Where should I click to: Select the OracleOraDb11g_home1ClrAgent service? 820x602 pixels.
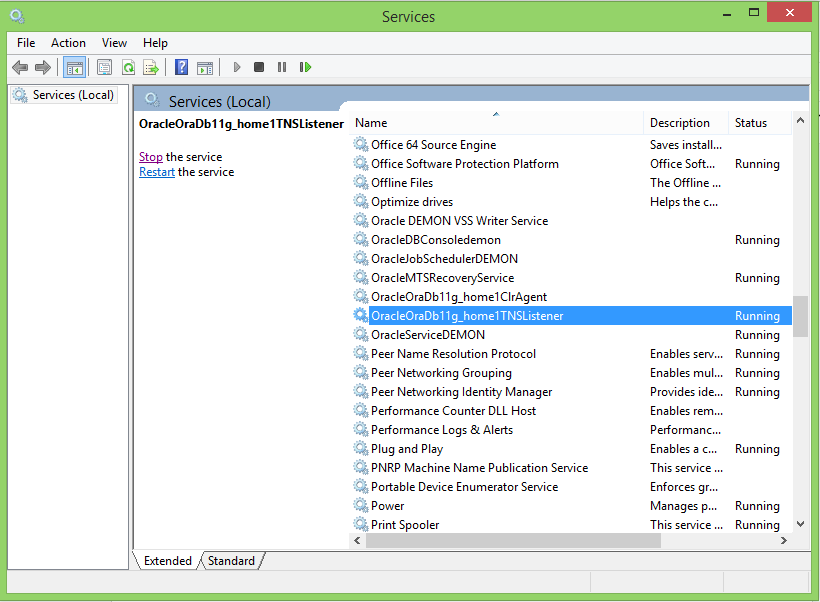tap(571, 297)
